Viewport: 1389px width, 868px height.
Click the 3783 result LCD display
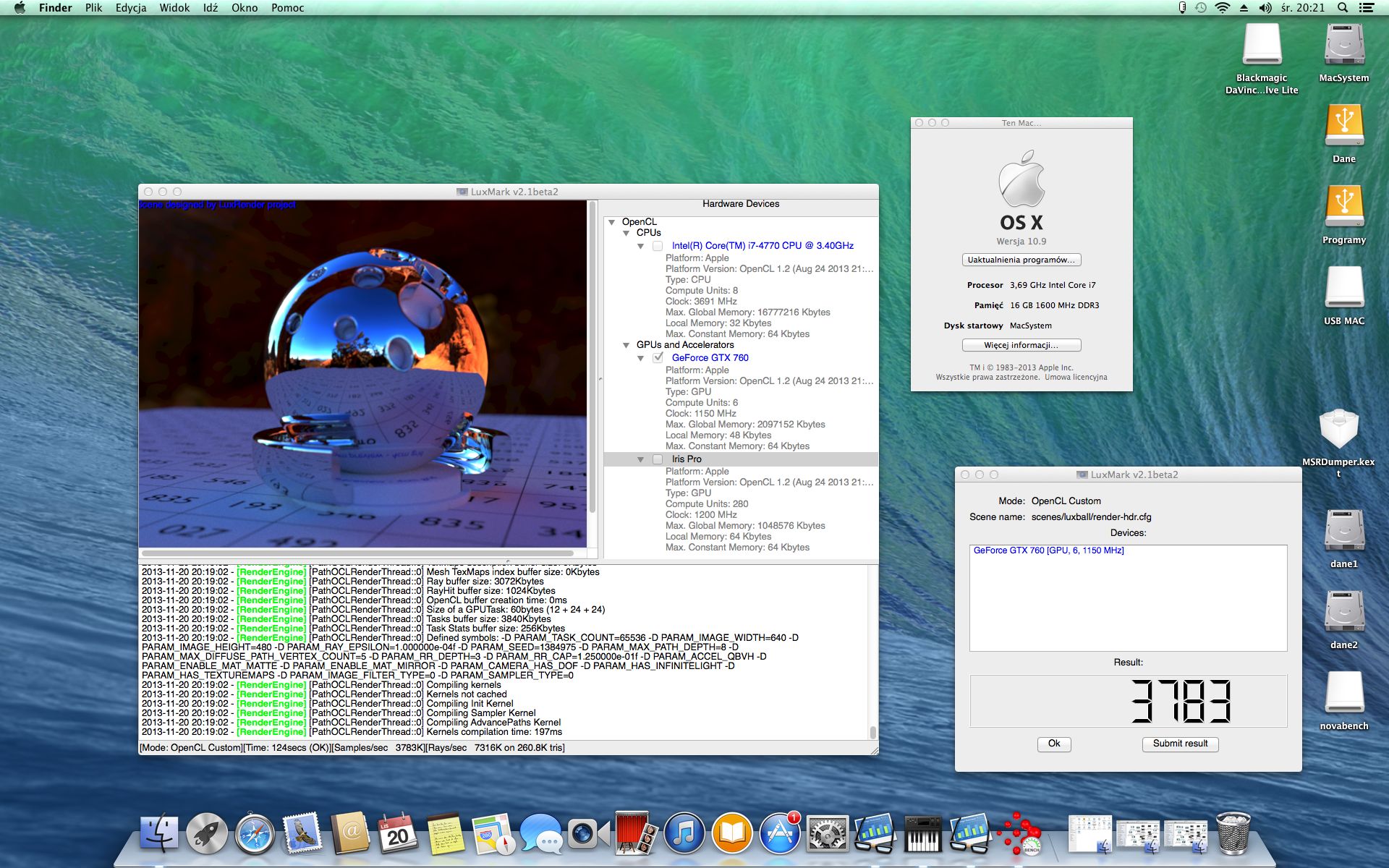tap(1128, 701)
